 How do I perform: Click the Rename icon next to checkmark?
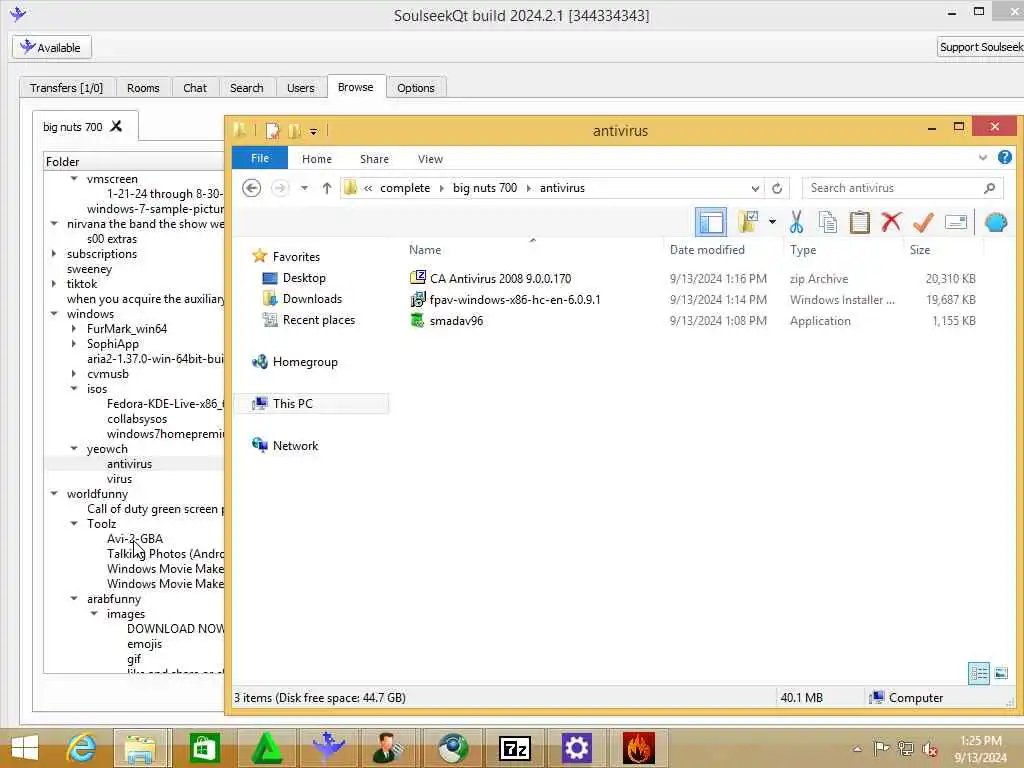[x=955, y=223]
